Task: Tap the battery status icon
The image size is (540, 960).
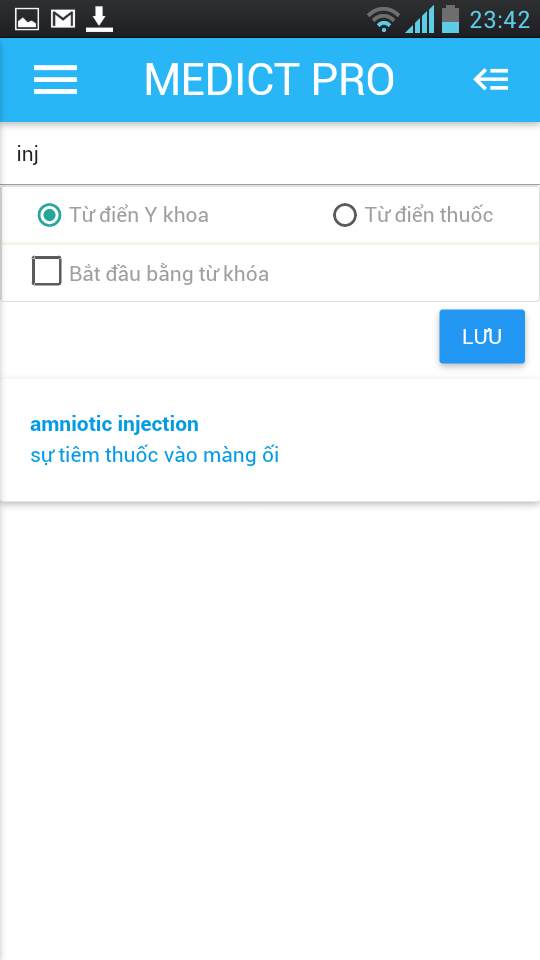Action: [451, 19]
